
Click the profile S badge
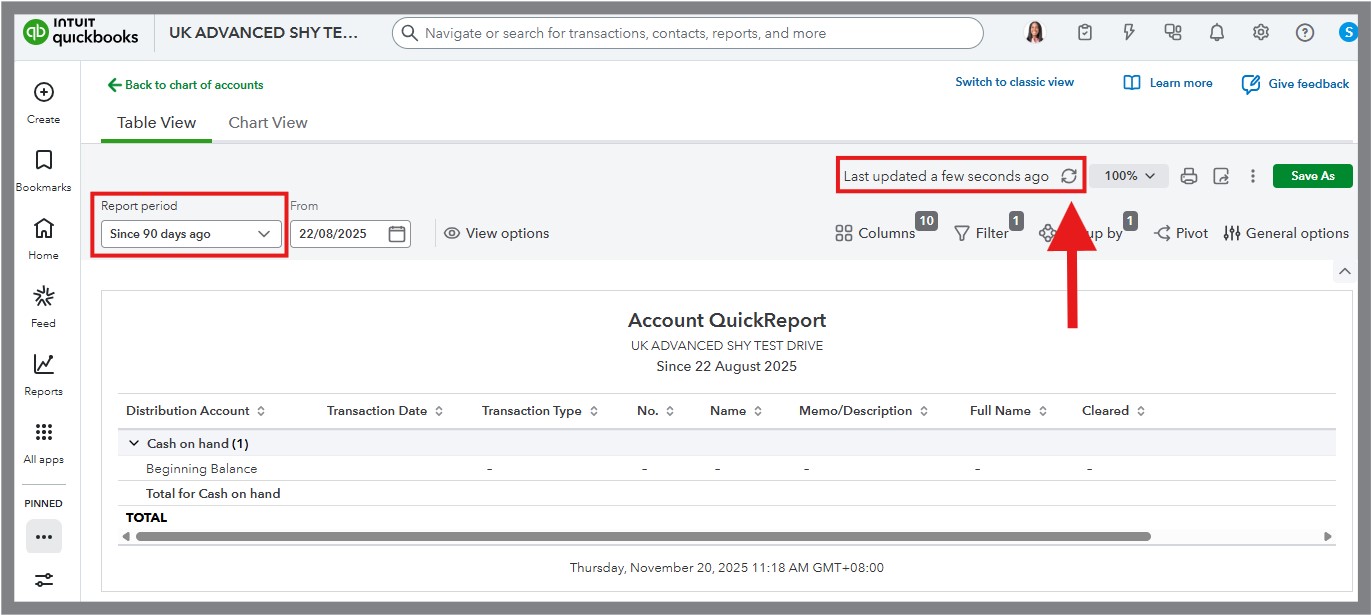(x=1348, y=32)
